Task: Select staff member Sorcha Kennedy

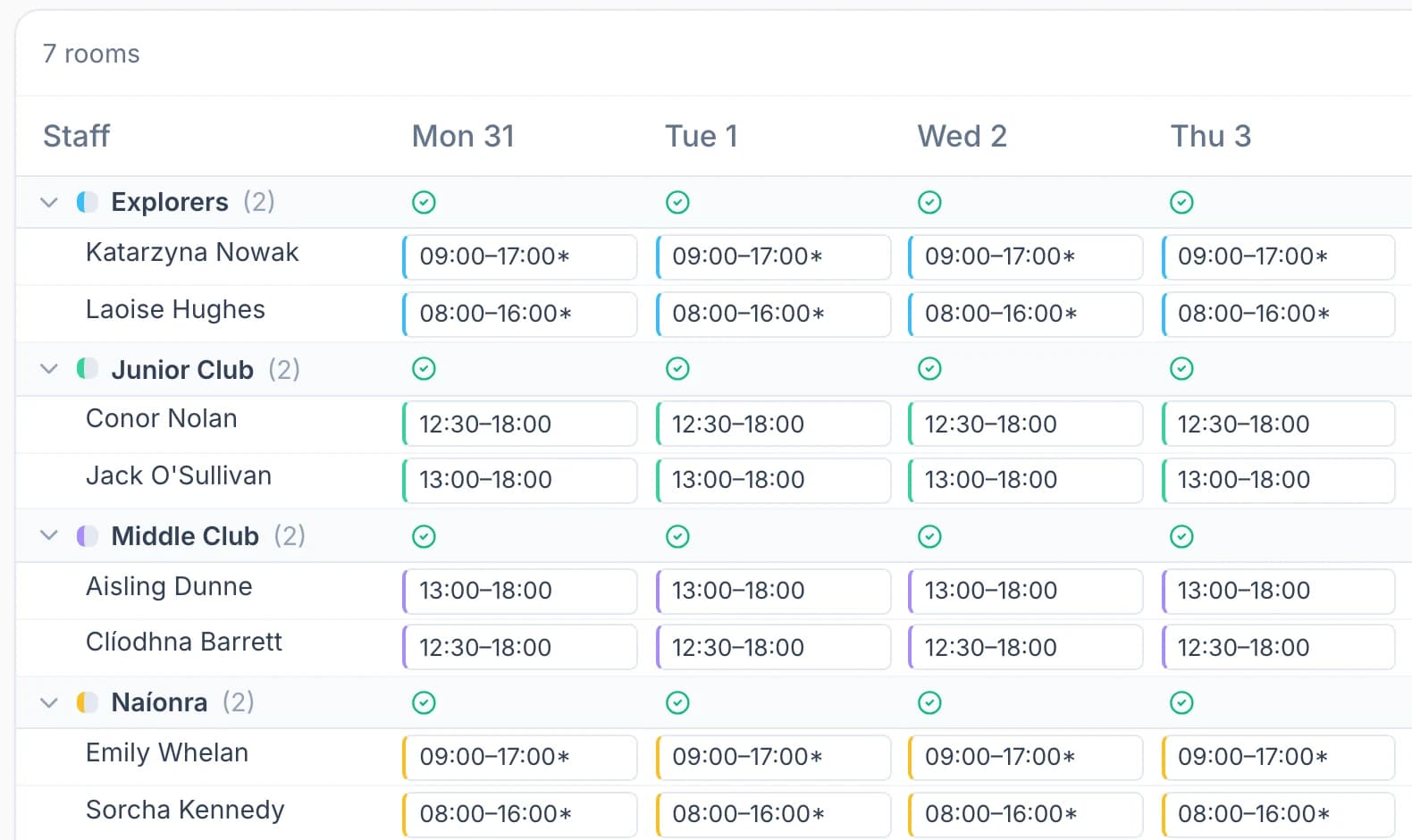Action: tap(185, 811)
